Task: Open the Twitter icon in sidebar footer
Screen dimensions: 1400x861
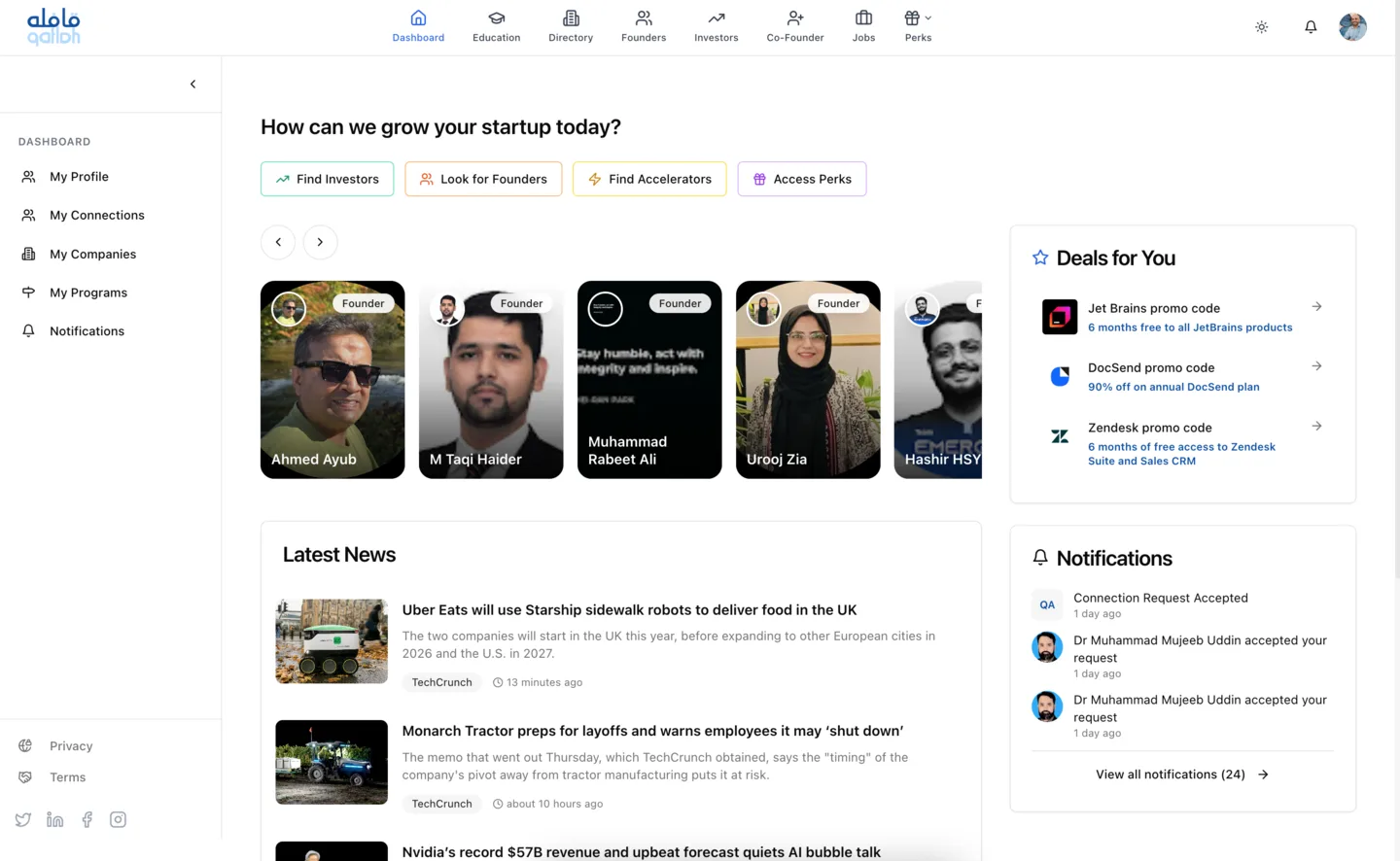Action: (x=23, y=819)
